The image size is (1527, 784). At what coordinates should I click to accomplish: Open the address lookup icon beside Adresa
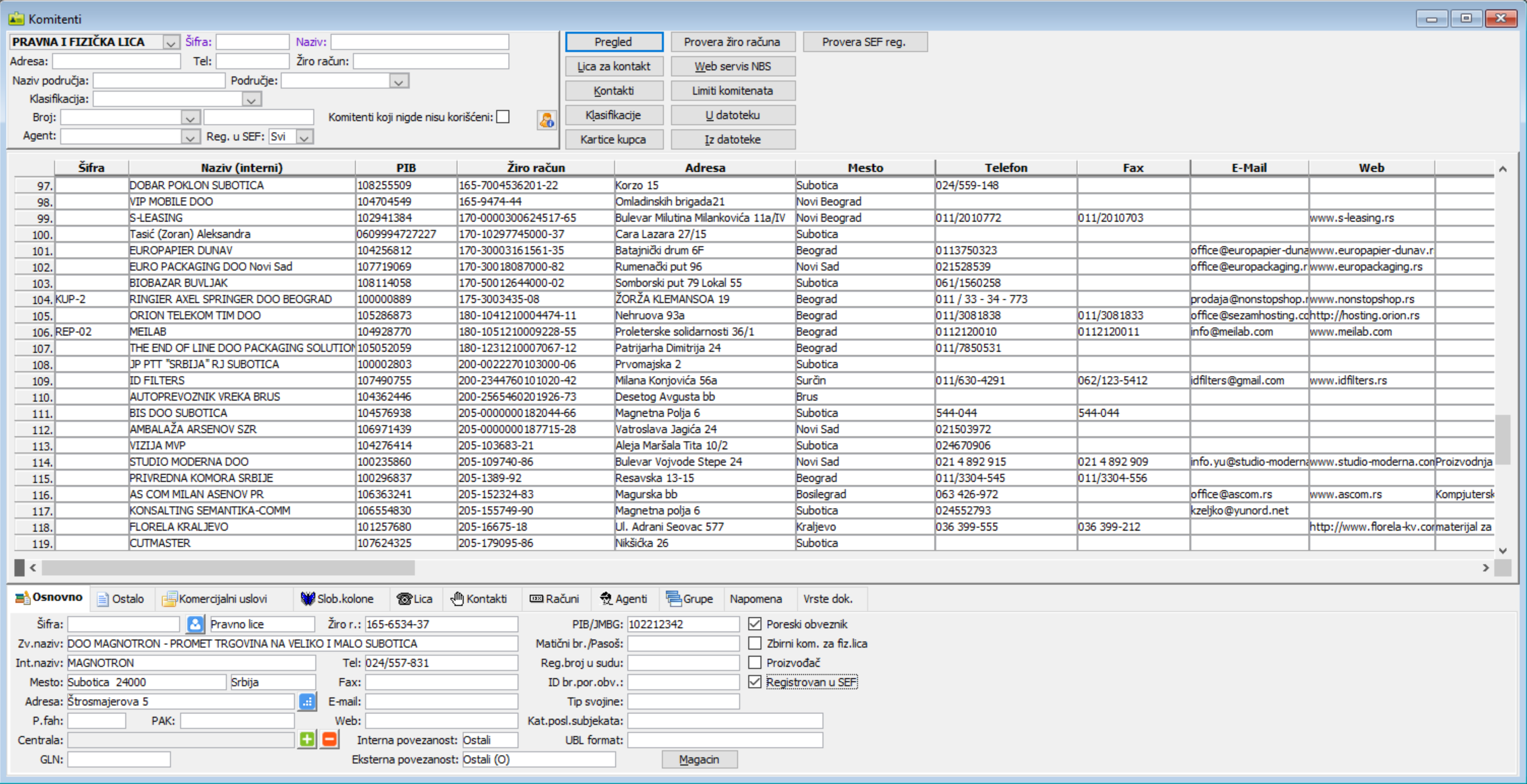coord(307,701)
